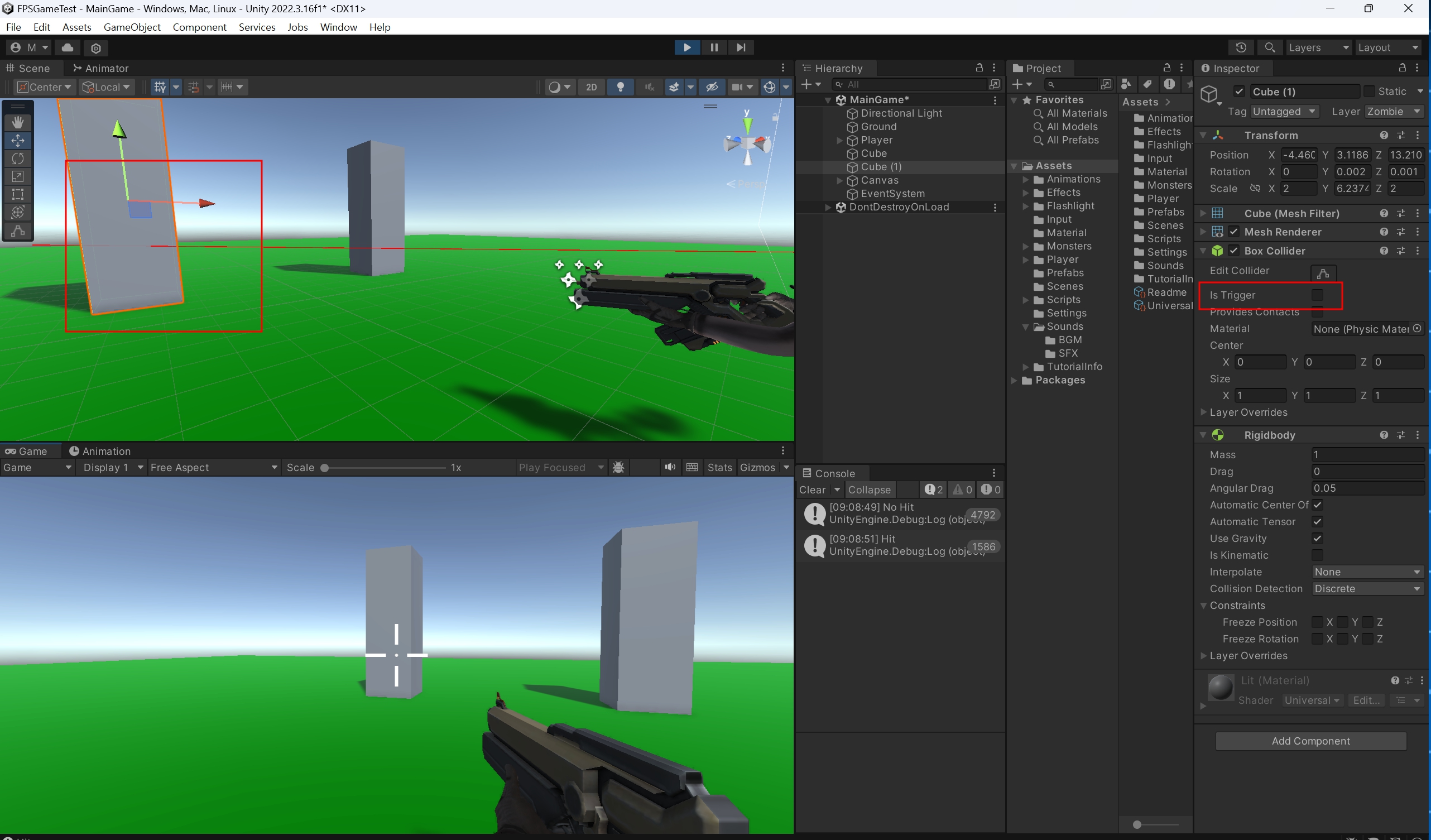Adjust the Game view Scale slider
The width and height of the screenshot is (1431, 840).
coord(325,468)
